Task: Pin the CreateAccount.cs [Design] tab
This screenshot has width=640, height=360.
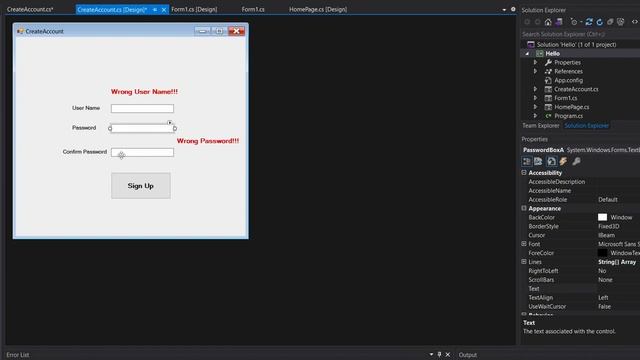Action: (155, 9)
